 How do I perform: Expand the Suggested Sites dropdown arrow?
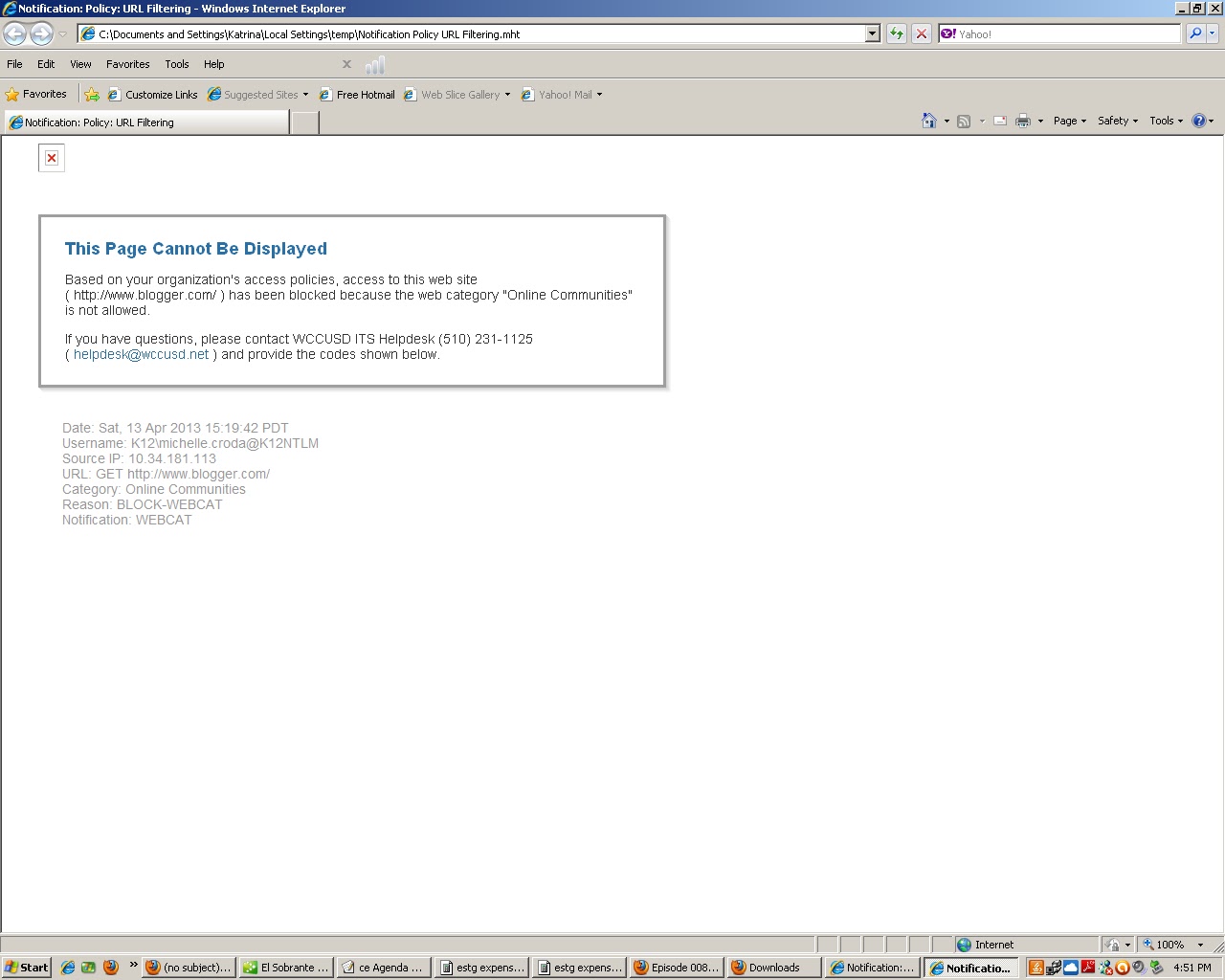[x=306, y=95]
